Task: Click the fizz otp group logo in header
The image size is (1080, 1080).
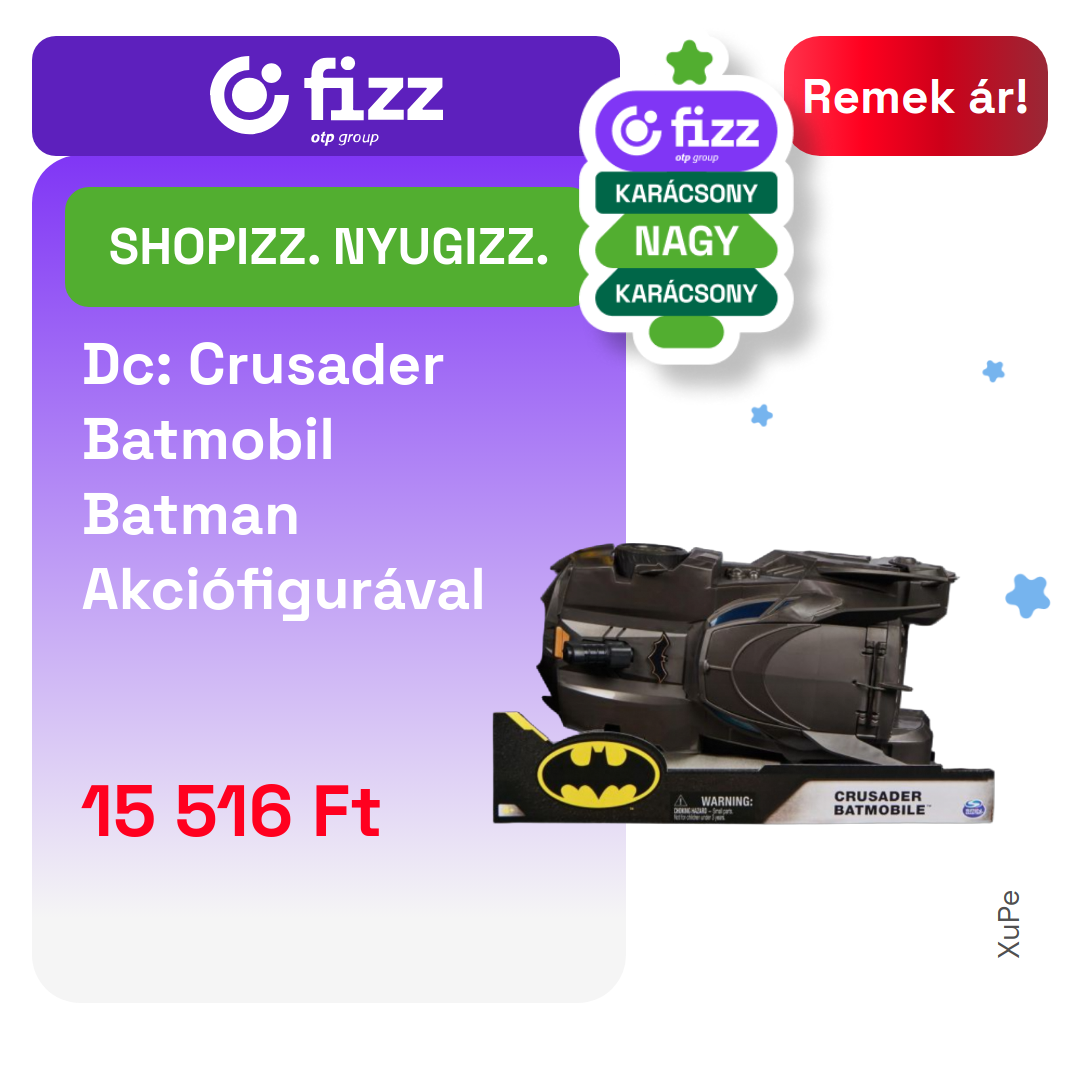Action: click(326, 99)
